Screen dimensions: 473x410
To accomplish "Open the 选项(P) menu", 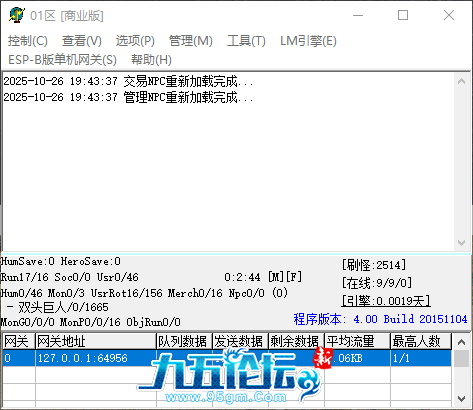I will (135, 41).
